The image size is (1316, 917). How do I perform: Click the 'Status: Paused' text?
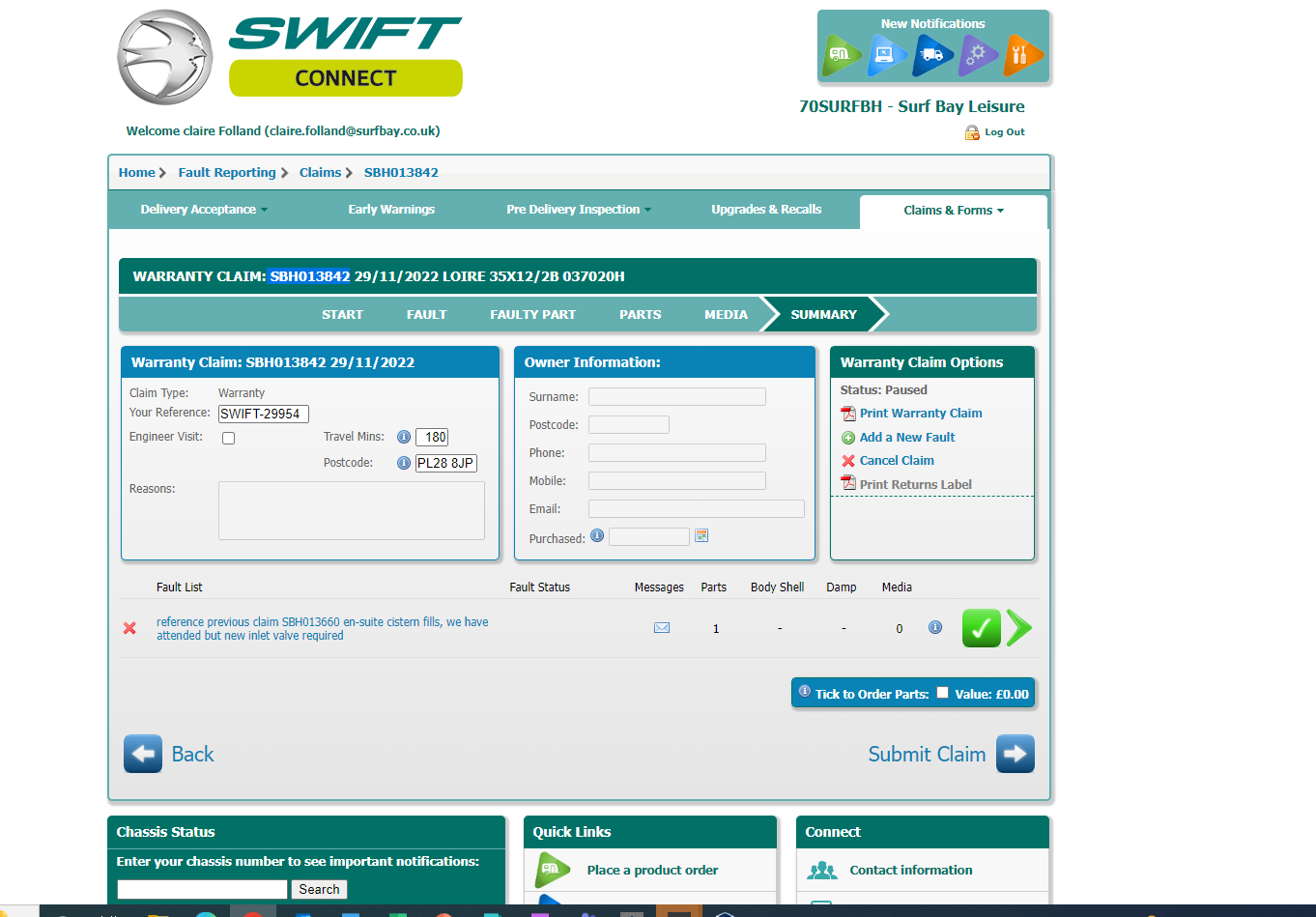pyautogui.click(x=883, y=390)
